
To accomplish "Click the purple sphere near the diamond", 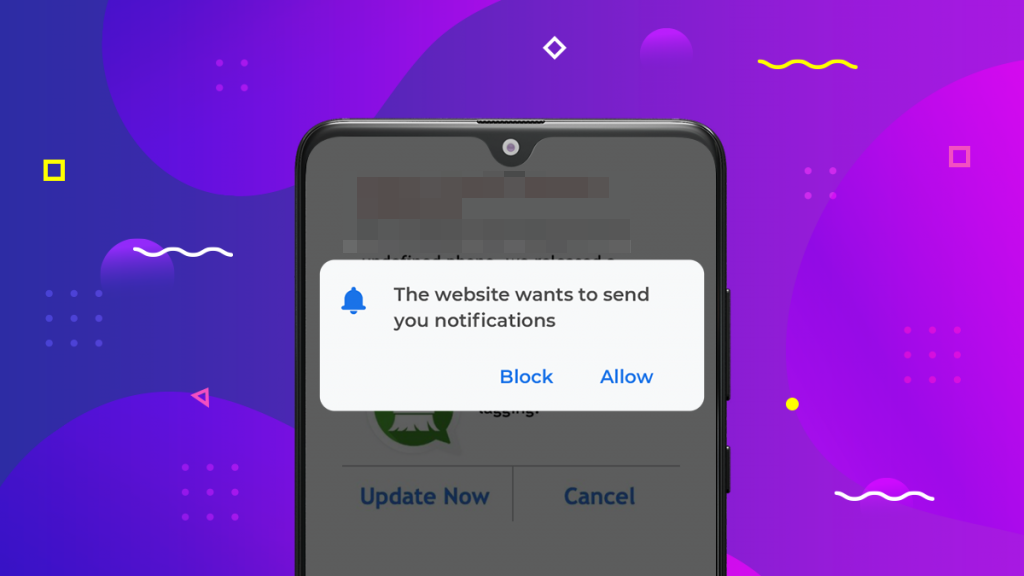I will point(666,47).
